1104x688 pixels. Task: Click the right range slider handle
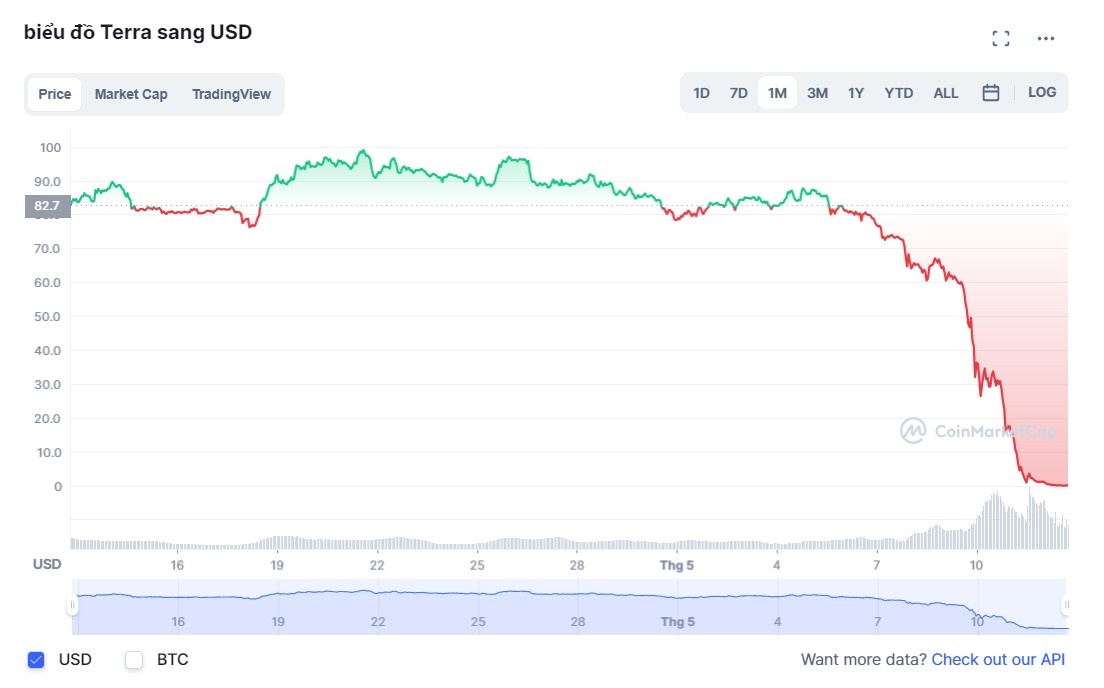(1067, 606)
